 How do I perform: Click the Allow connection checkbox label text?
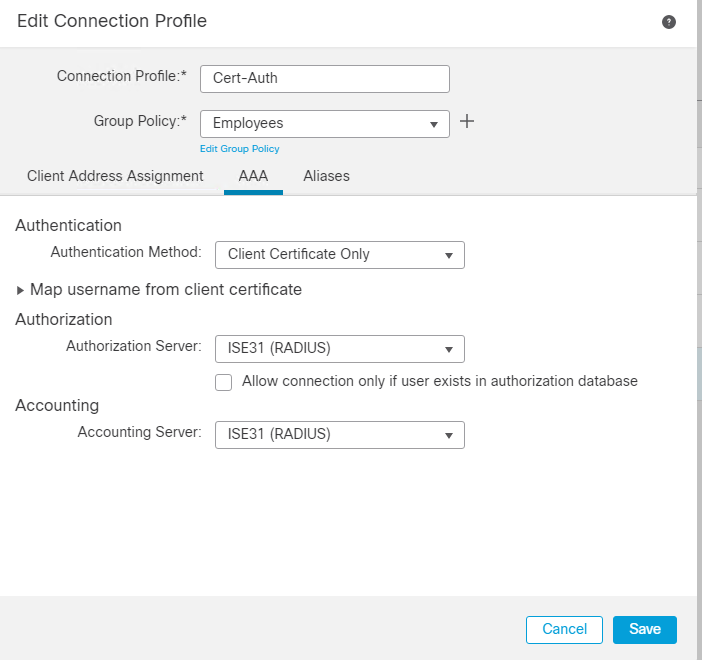440,381
